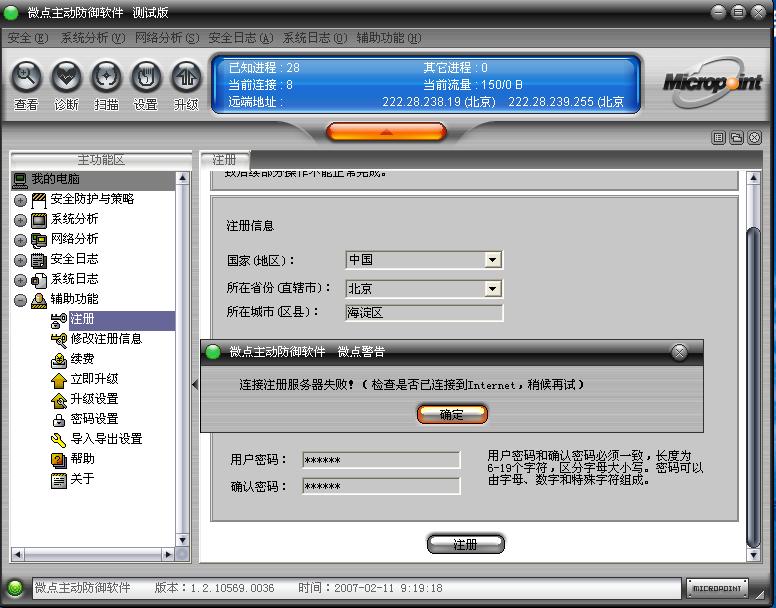Click the green status orb in status bar
The width and height of the screenshot is (776, 608).
tap(15, 588)
